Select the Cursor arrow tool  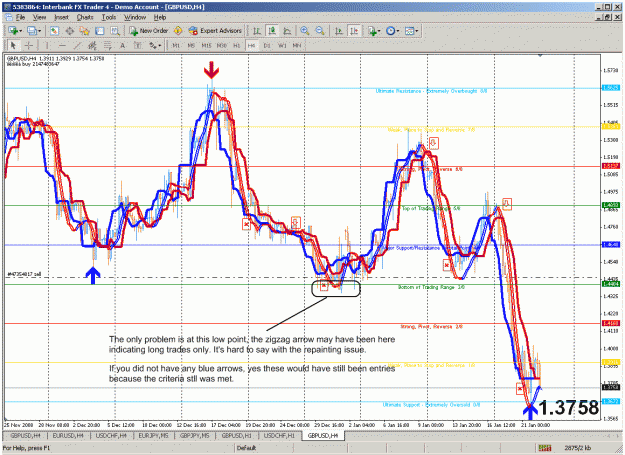coord(13,45)
